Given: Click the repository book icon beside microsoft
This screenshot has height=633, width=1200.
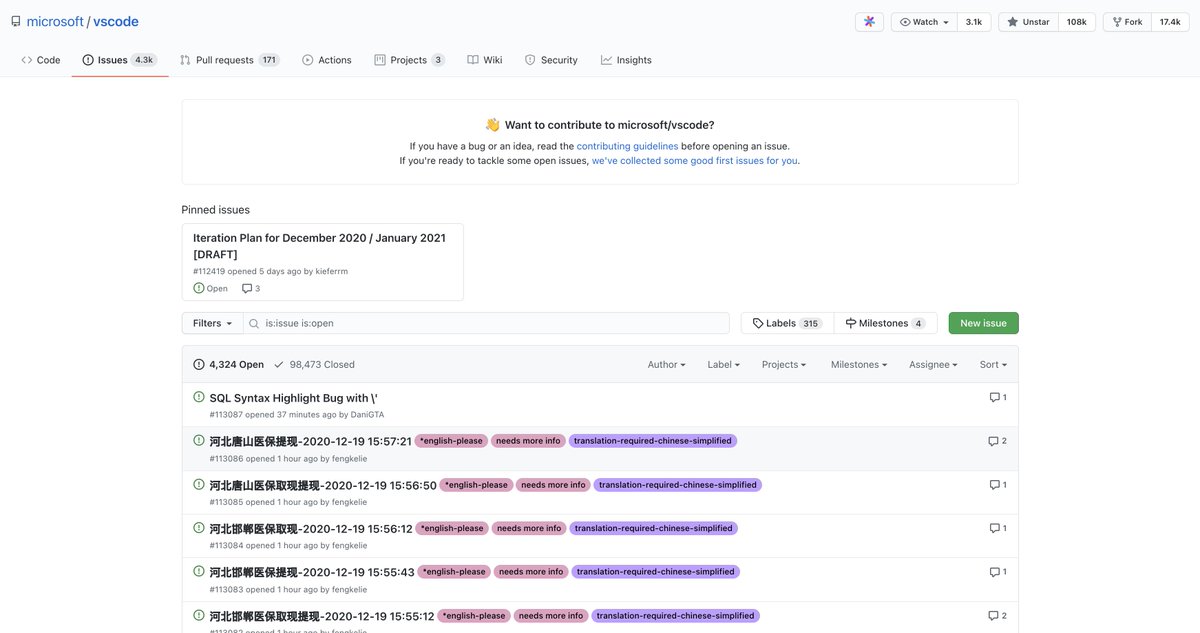Looking at the screenshot, I should [x=16, y=21].
